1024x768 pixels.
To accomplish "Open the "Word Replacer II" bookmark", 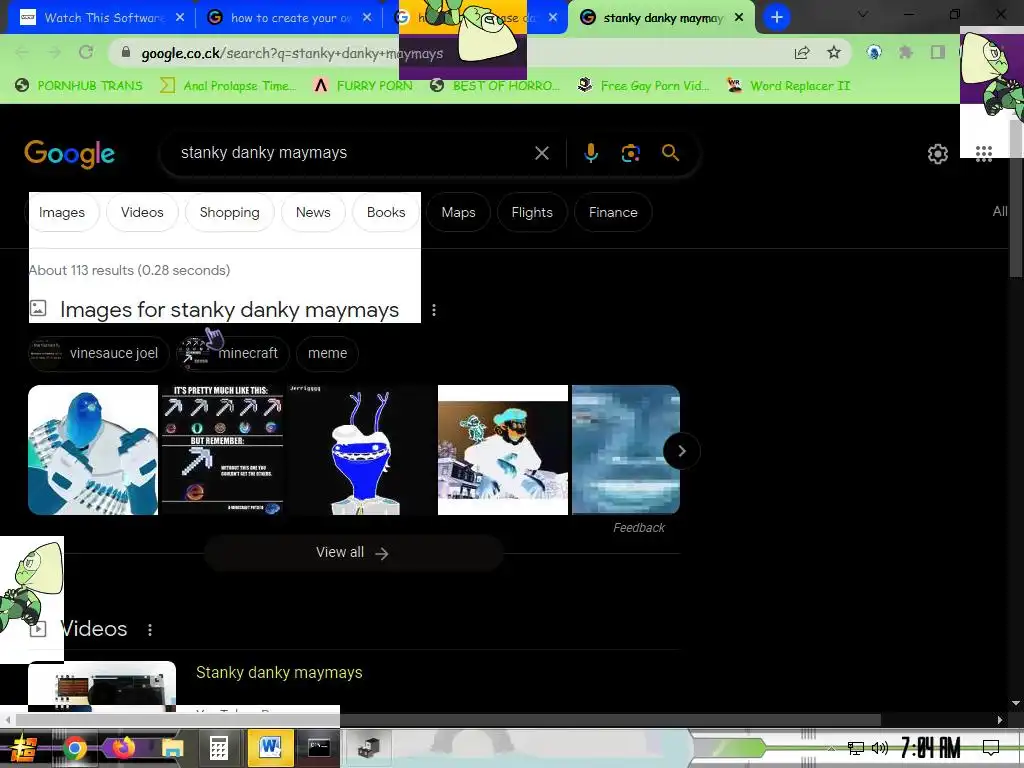I will (x=789, y=86).
